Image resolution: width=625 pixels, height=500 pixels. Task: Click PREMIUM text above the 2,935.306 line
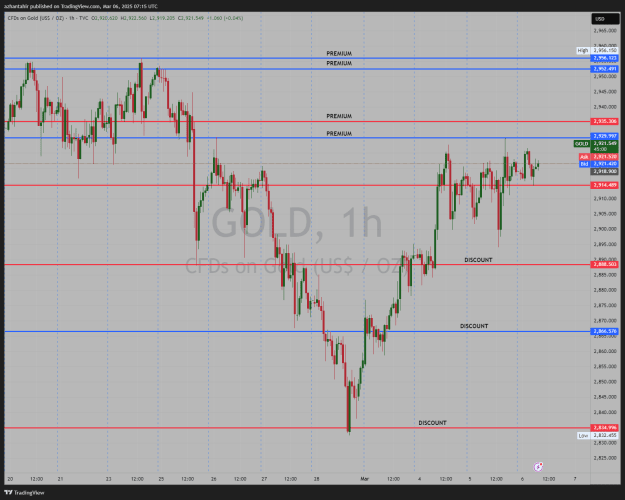pos(339,116)
